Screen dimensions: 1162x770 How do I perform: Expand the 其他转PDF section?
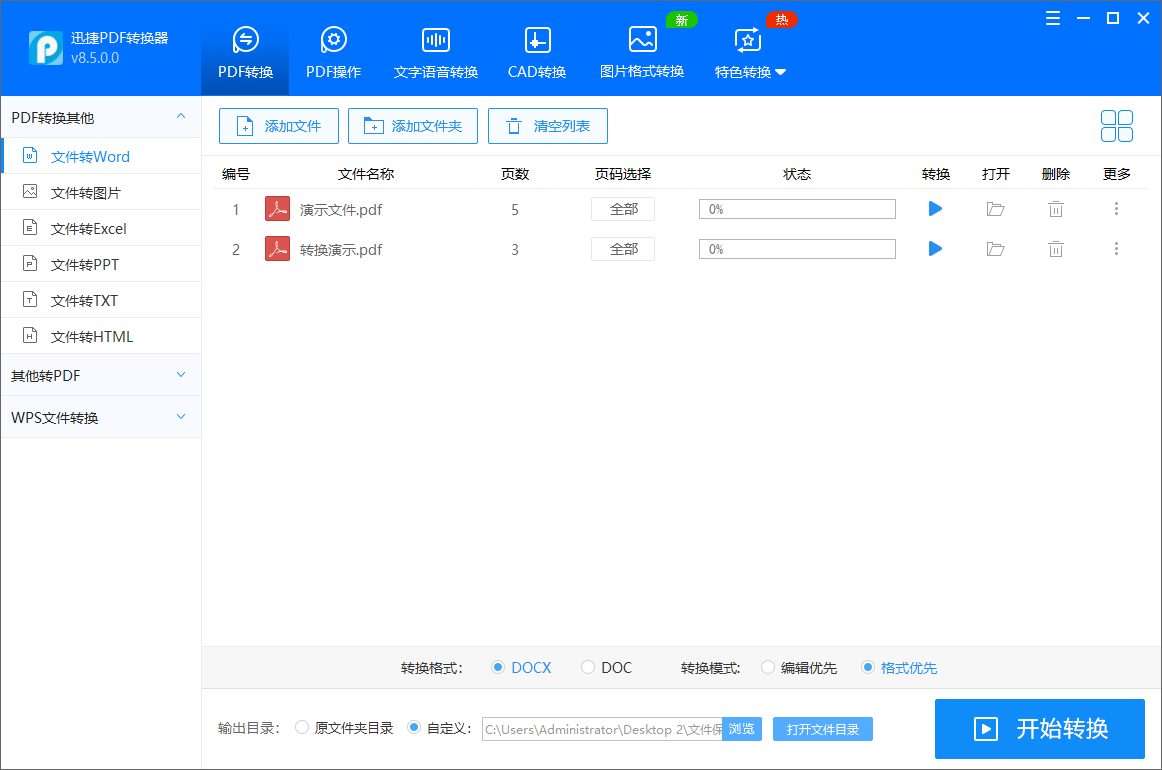(181, 375)
